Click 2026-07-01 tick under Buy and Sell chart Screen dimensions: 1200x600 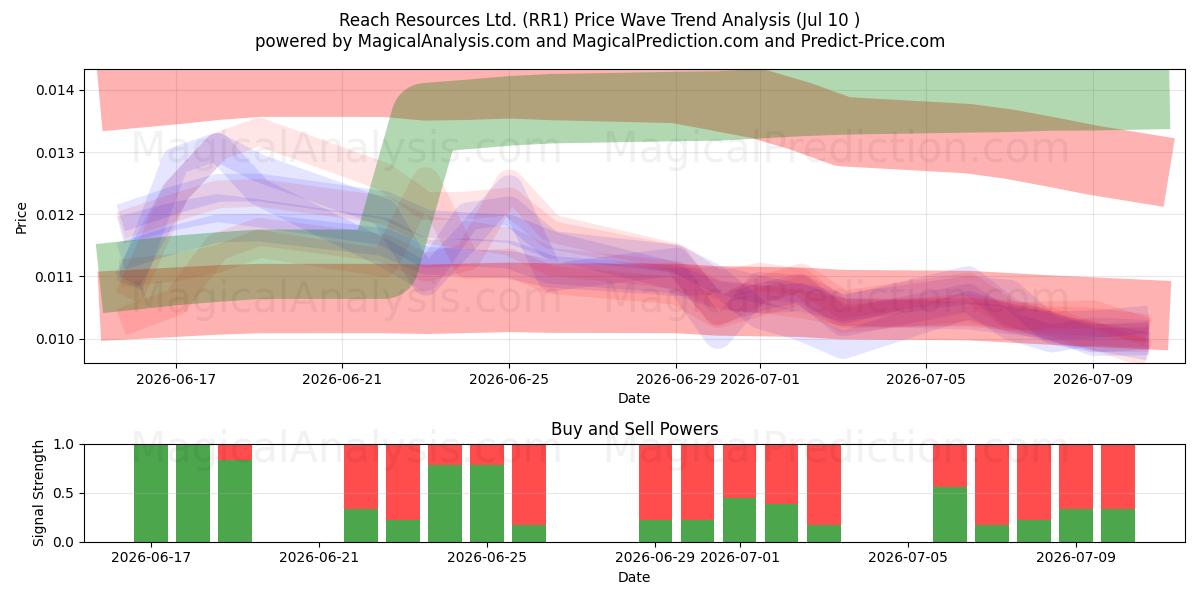pos(739,558)
